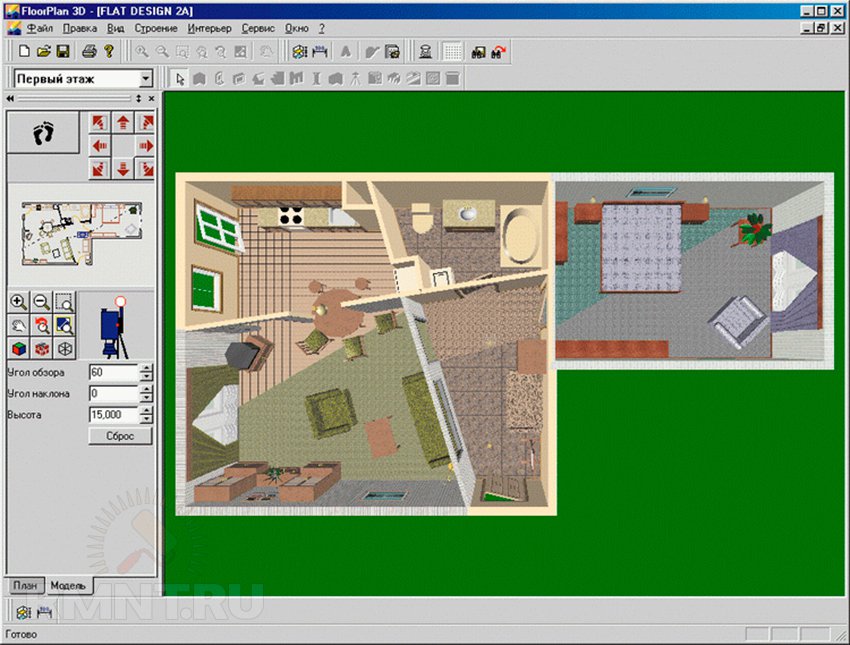
Task: Select the Zoom Out magnifier tool
Action: pos(40,302)
